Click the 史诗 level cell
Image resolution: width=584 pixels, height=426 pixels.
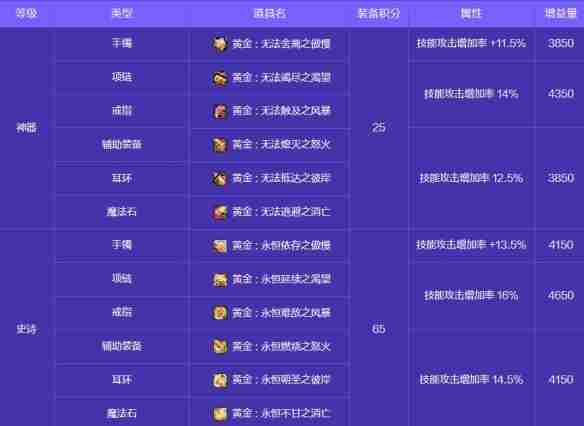(x=27, y=329)
